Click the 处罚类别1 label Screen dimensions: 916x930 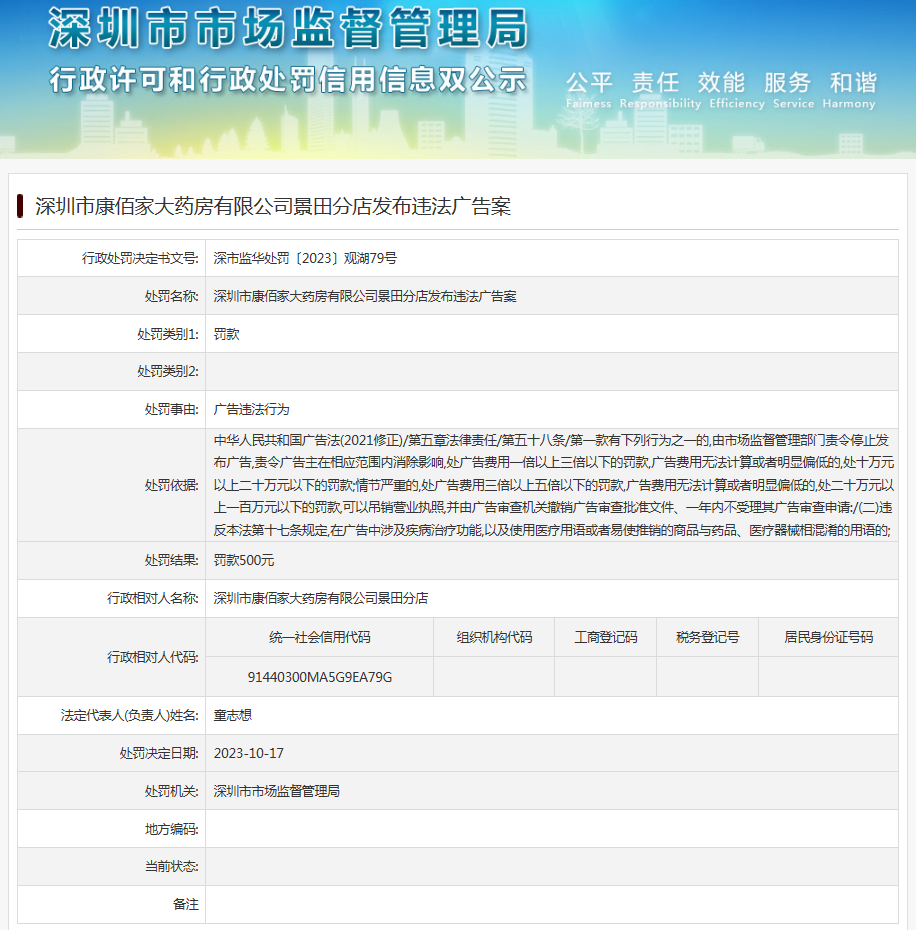pyautogui.click(x=168, y=334)
